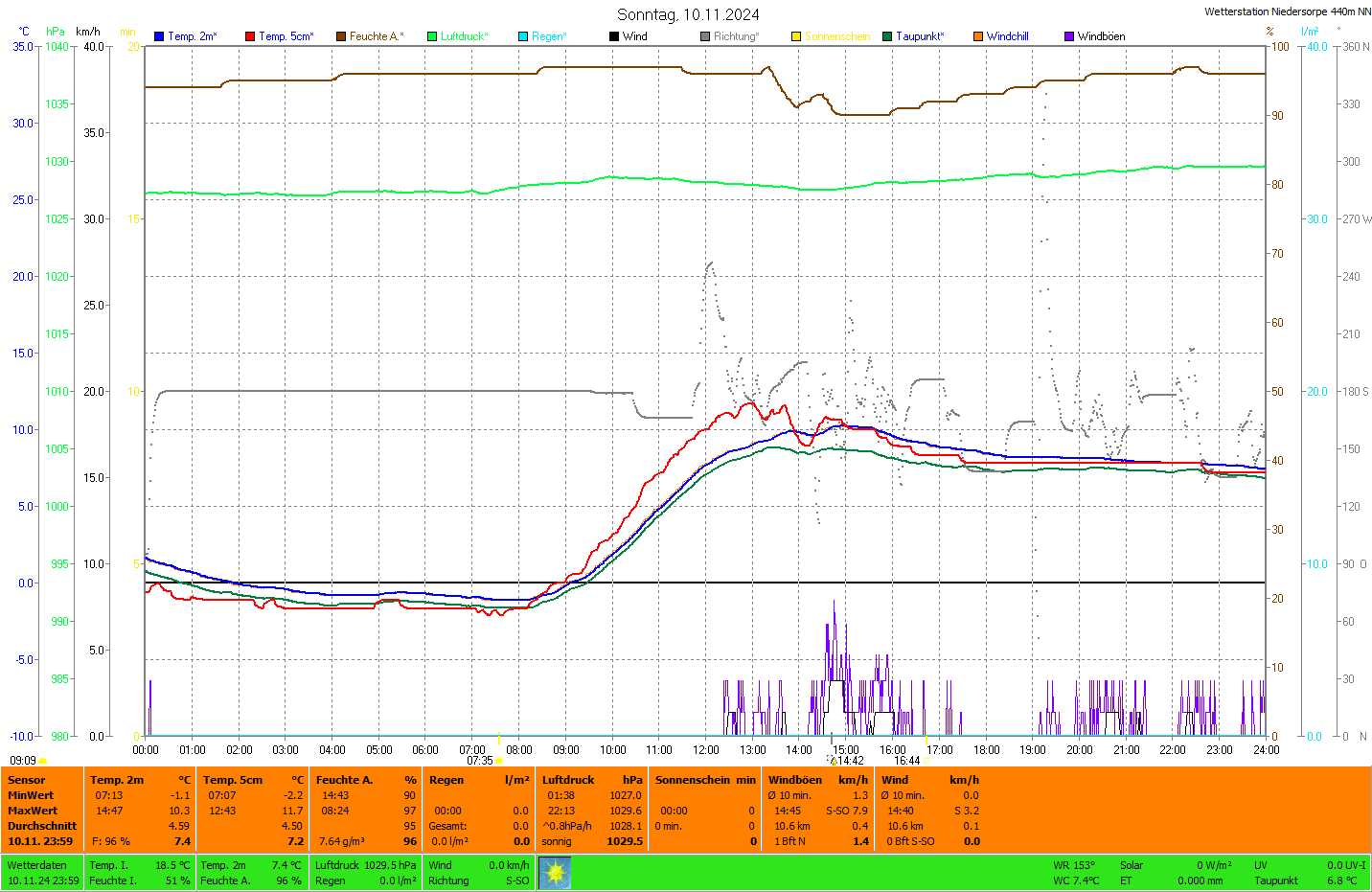Click the Sensor header in statistics table
Image resolution: width=1372 pixels, height=892 pixels.
[x=27, y=780]
